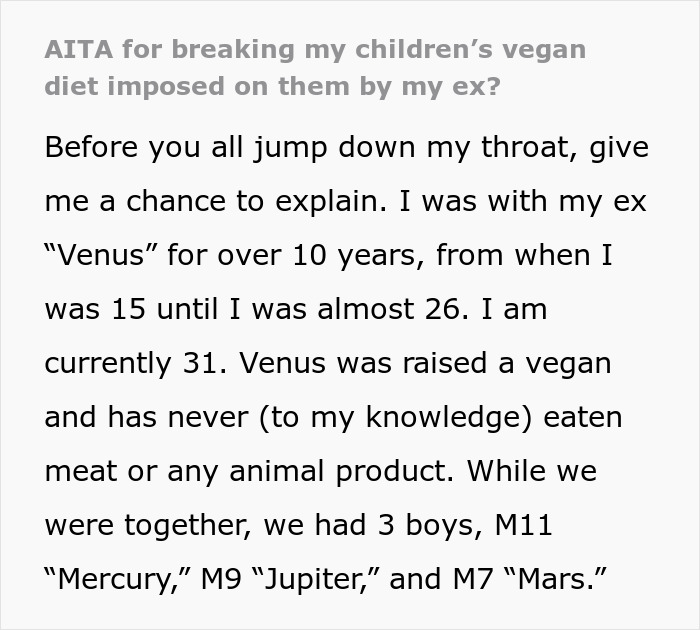Image resolution: width=700 pixels, height=630 pixels.
Task: Open the AITA post title about vegan diet
Action: (315, 67)
